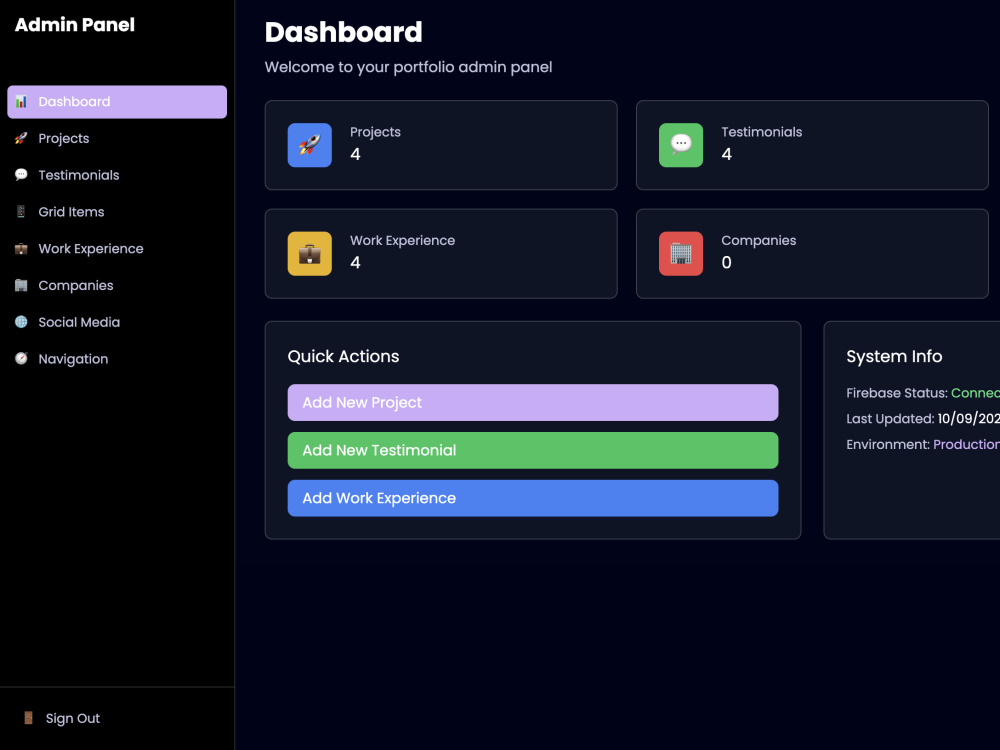Click the building icon beside Companies in sidebar

[x=21, y=285]
